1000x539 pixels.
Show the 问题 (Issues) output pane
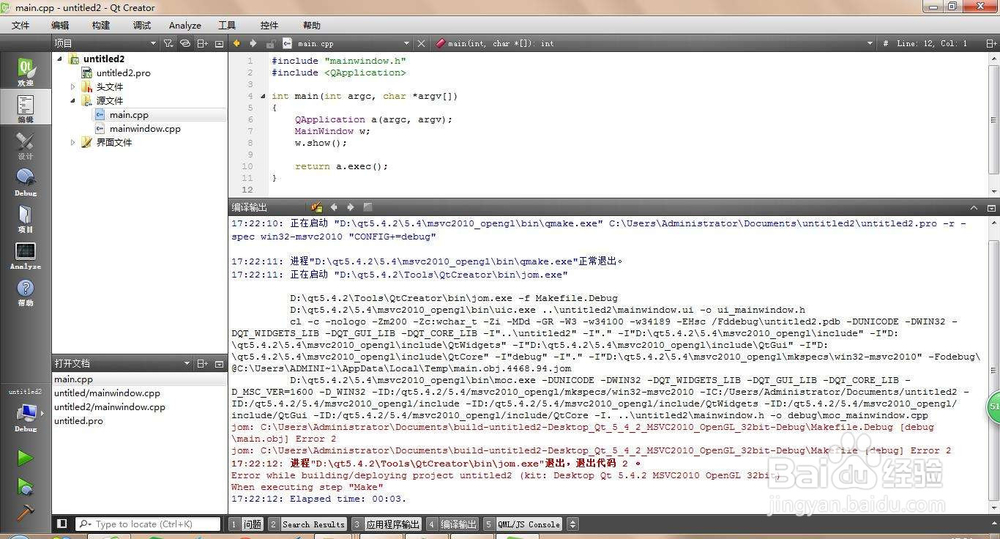246,524
